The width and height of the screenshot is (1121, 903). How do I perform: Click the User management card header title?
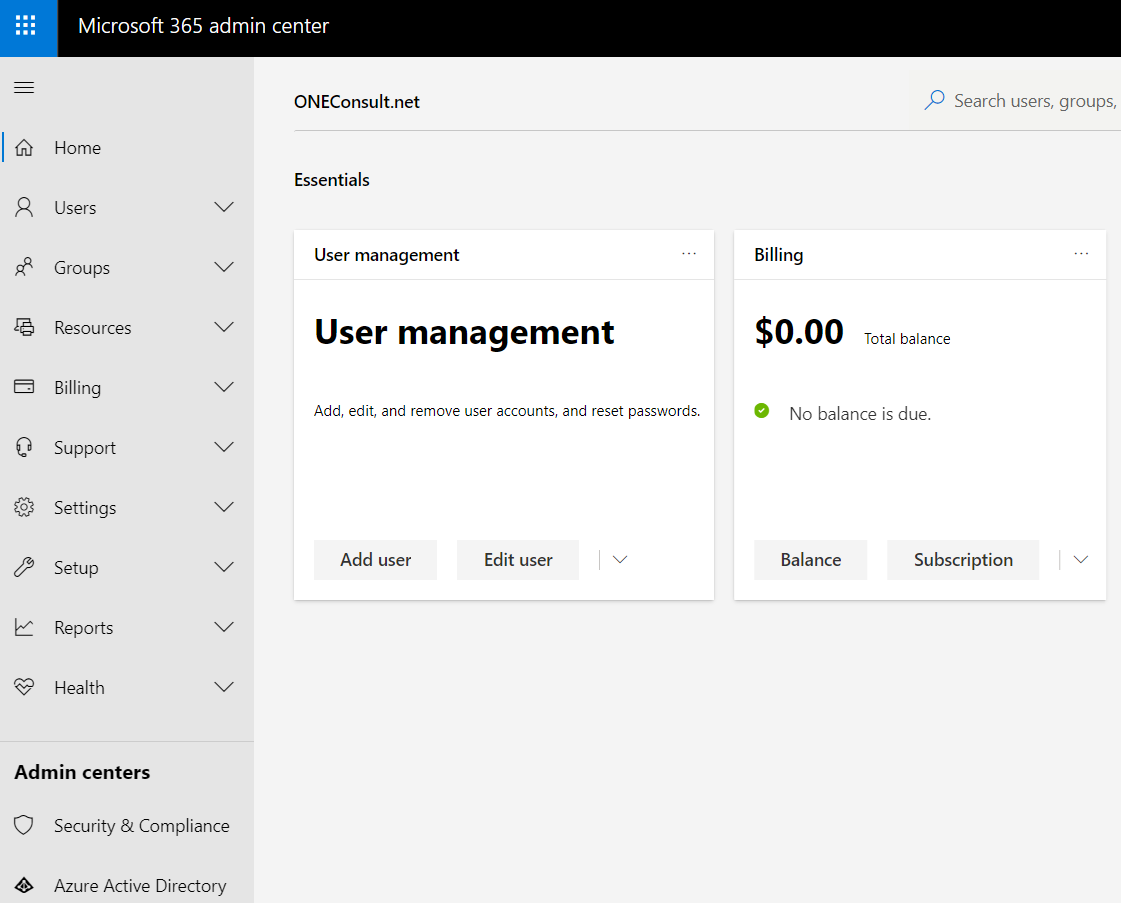pos(386,255)
